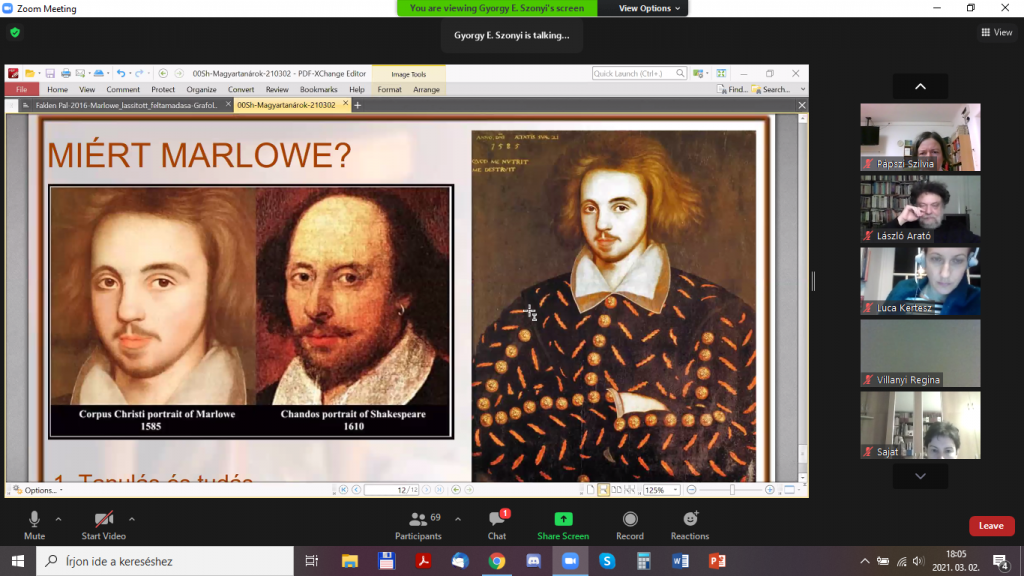The height and width of the screenshot is (576, 1024).
Task: Select Luca Kertész video thumbnail
Action: tap(920, 281)
